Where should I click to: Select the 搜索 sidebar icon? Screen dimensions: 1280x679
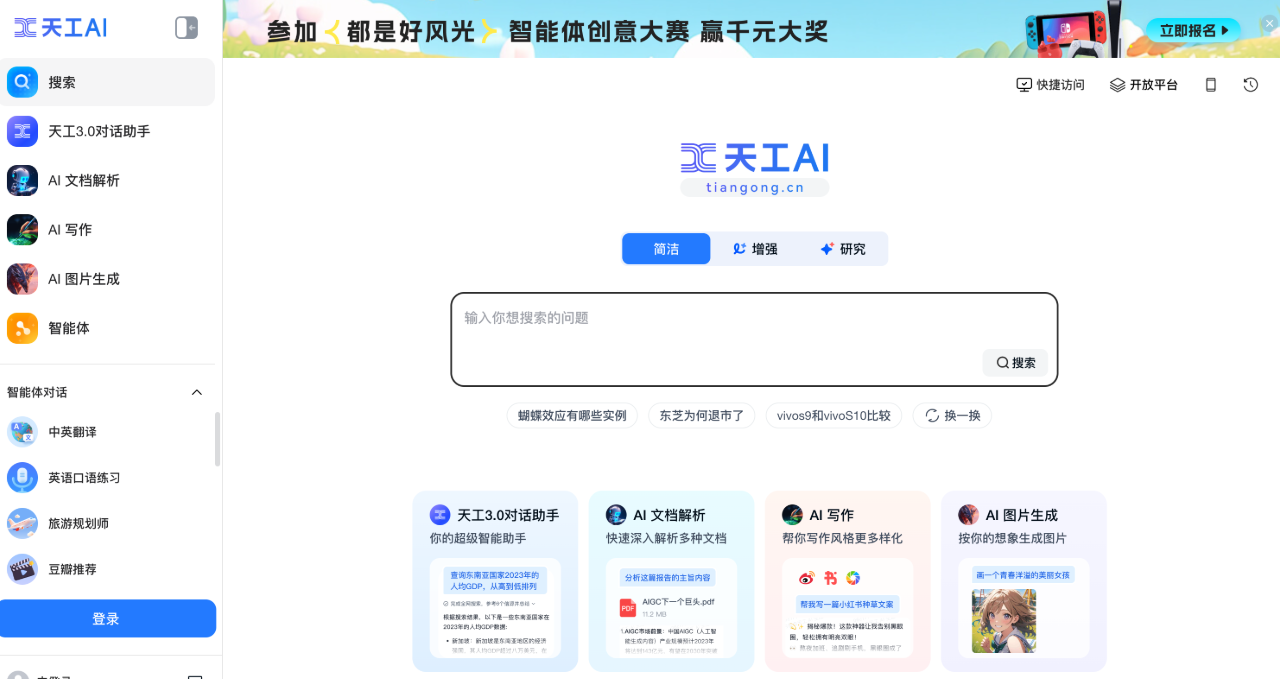click(60, 82)
